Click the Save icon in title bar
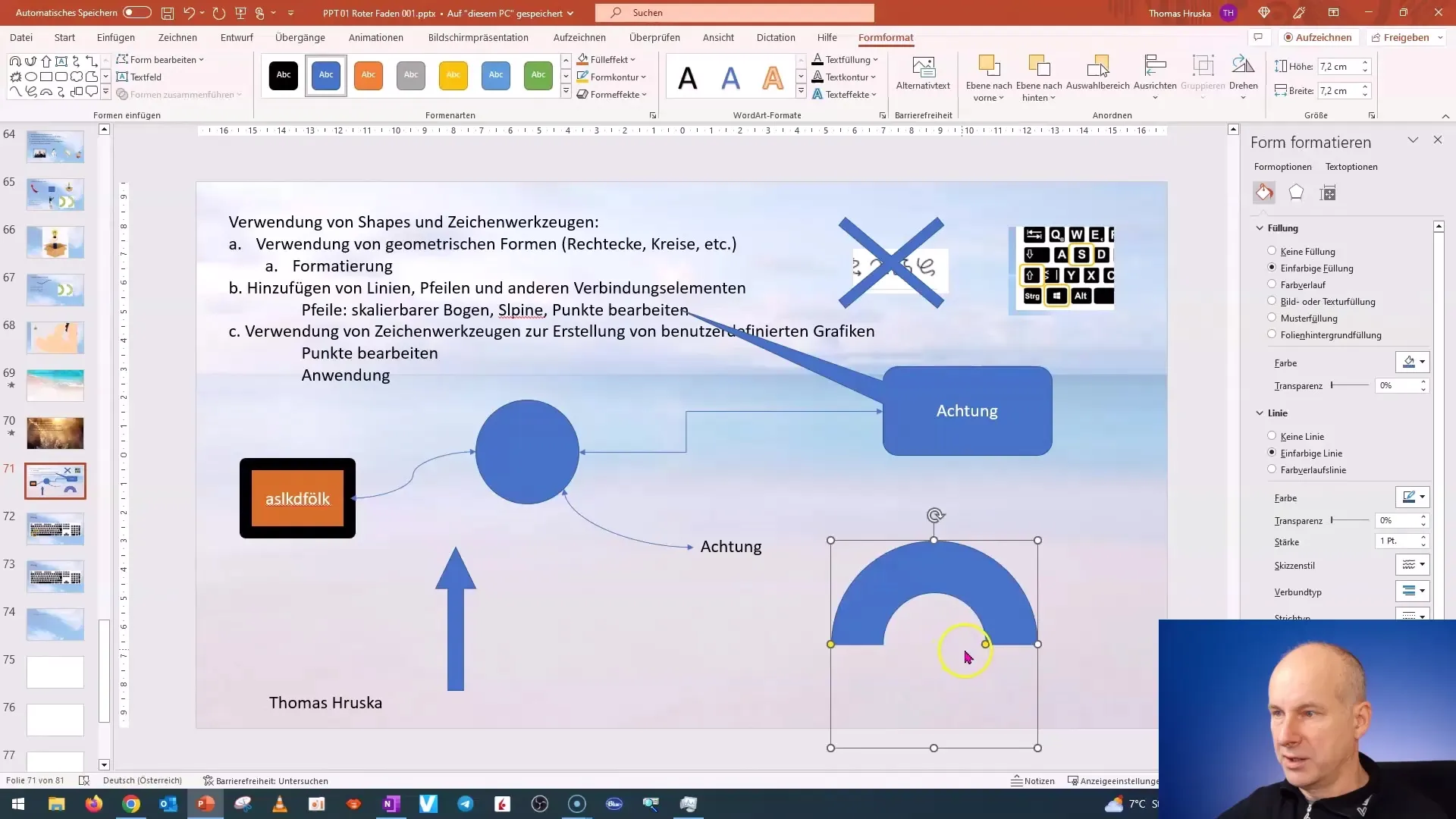Screen dimensions: 1456x819 pos(168,13)
